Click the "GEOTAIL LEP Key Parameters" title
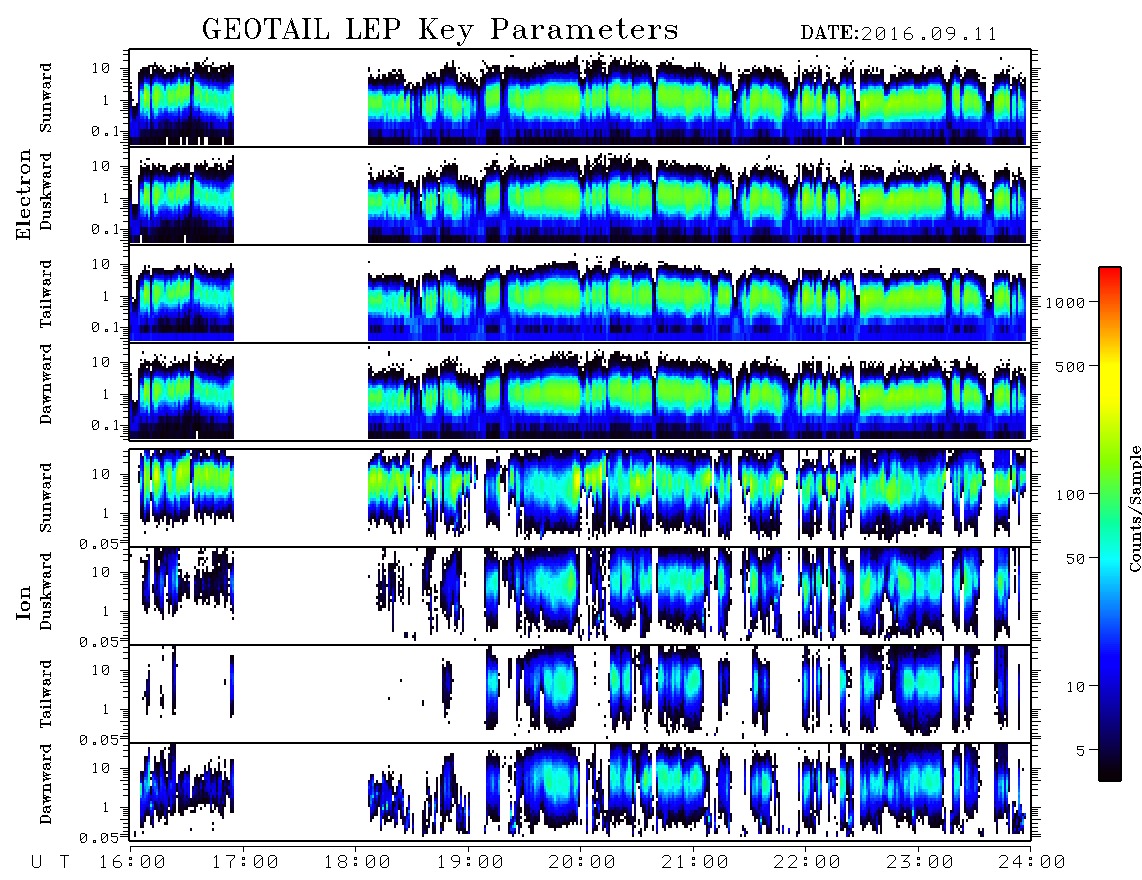This screenshot has width=1142, height=880. click(440, 30)
